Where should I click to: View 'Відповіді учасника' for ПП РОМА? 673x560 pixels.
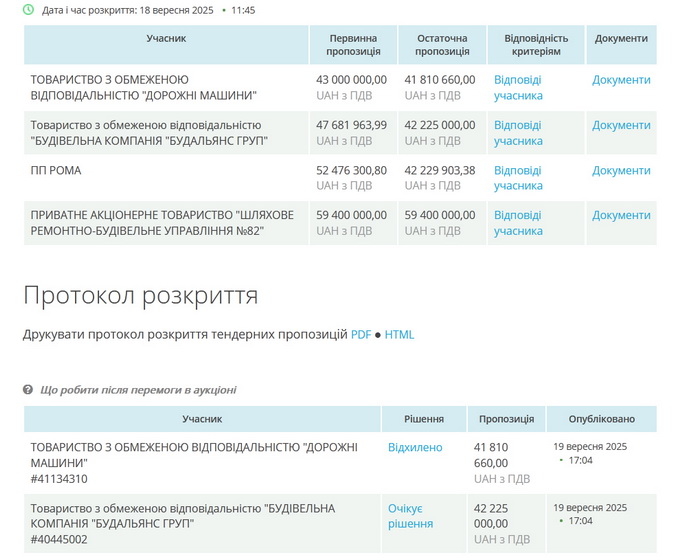point(518,178)
